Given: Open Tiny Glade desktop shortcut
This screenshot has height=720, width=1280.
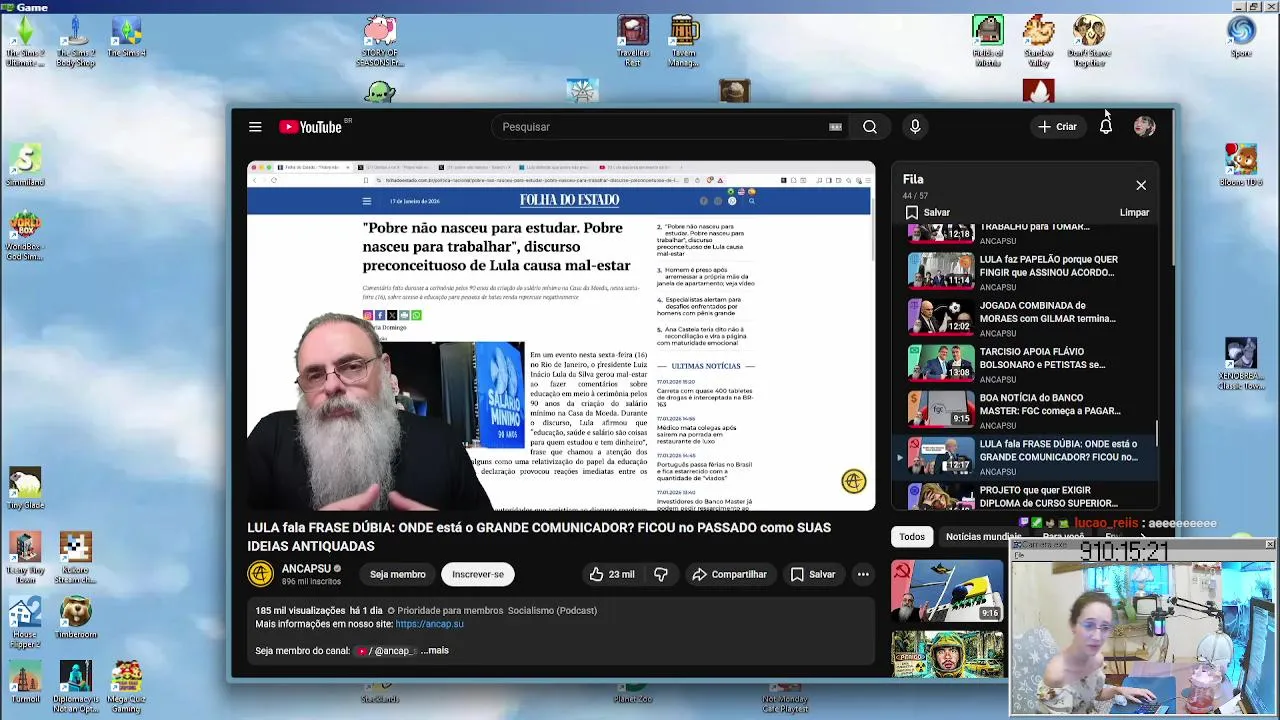Looking at the screenshot, I should 25,489.
